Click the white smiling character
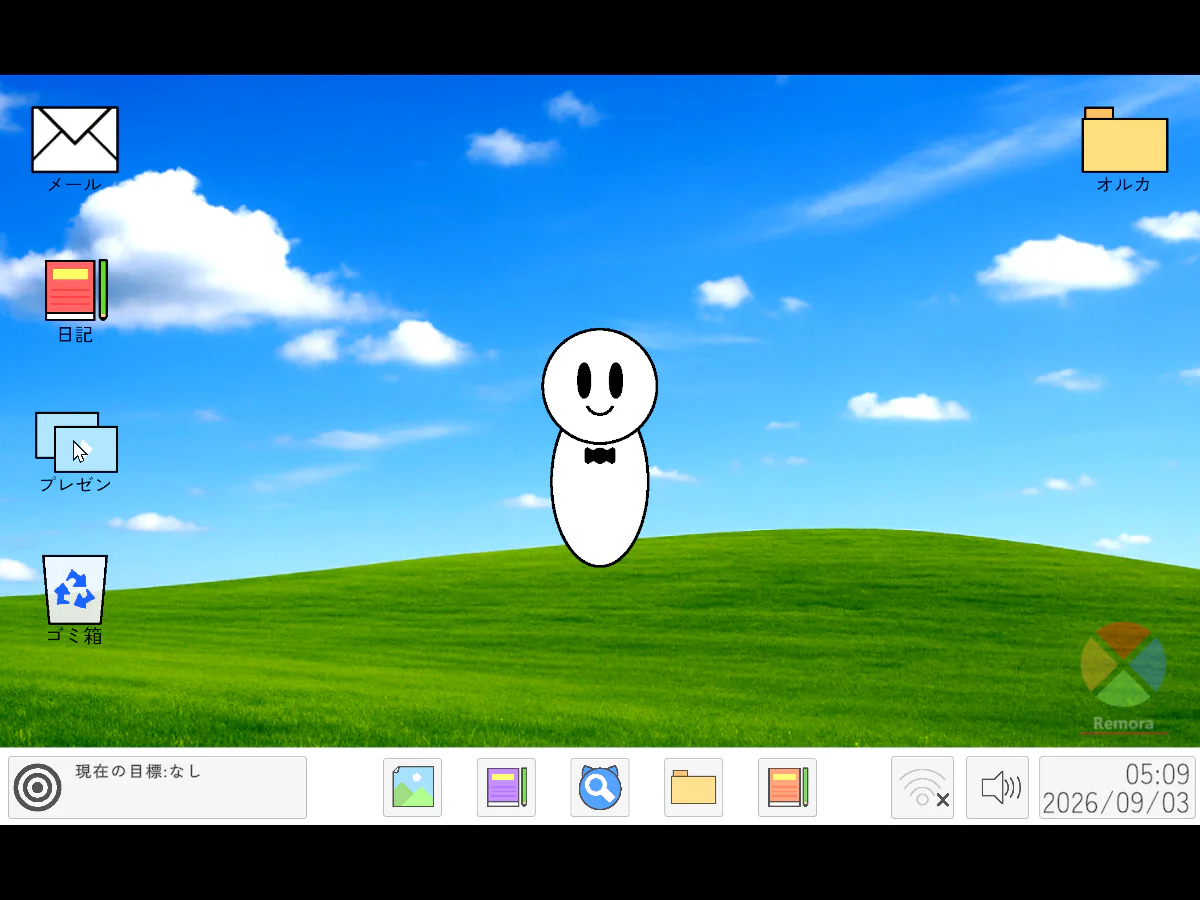 (x=600, y=447)
